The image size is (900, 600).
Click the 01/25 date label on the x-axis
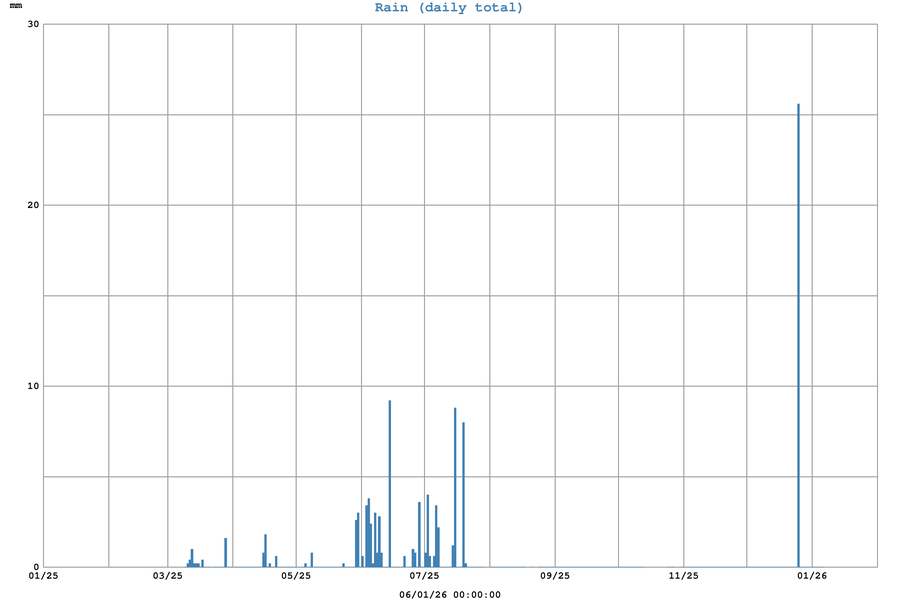click(44, 576)
